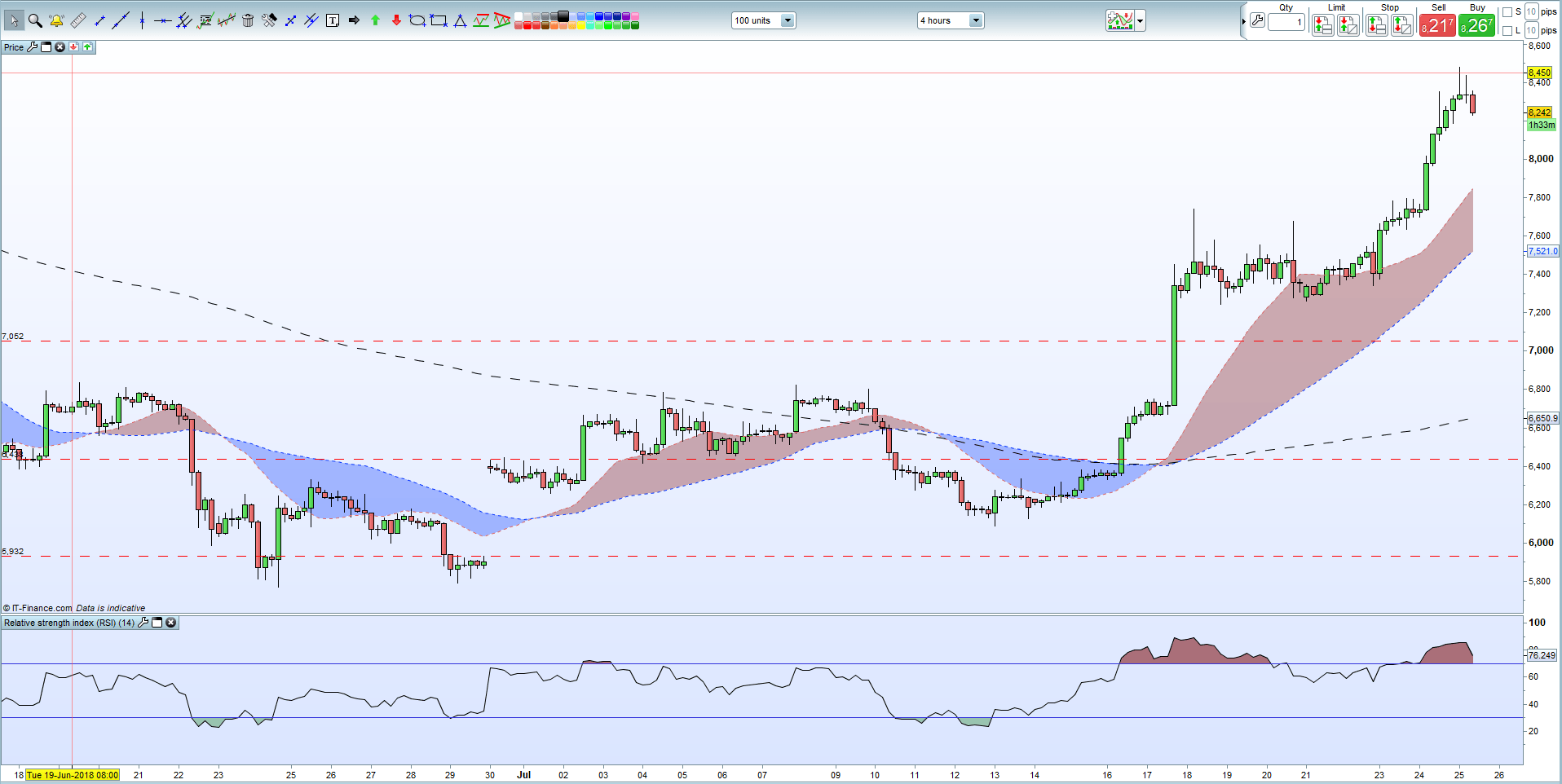Move Price panel up with green arrow
The image size is (1562, 784).
87,47
